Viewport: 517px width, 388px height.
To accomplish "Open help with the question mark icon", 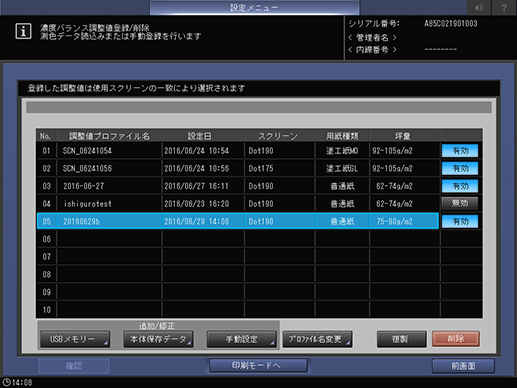I will [x=504, y=7].
